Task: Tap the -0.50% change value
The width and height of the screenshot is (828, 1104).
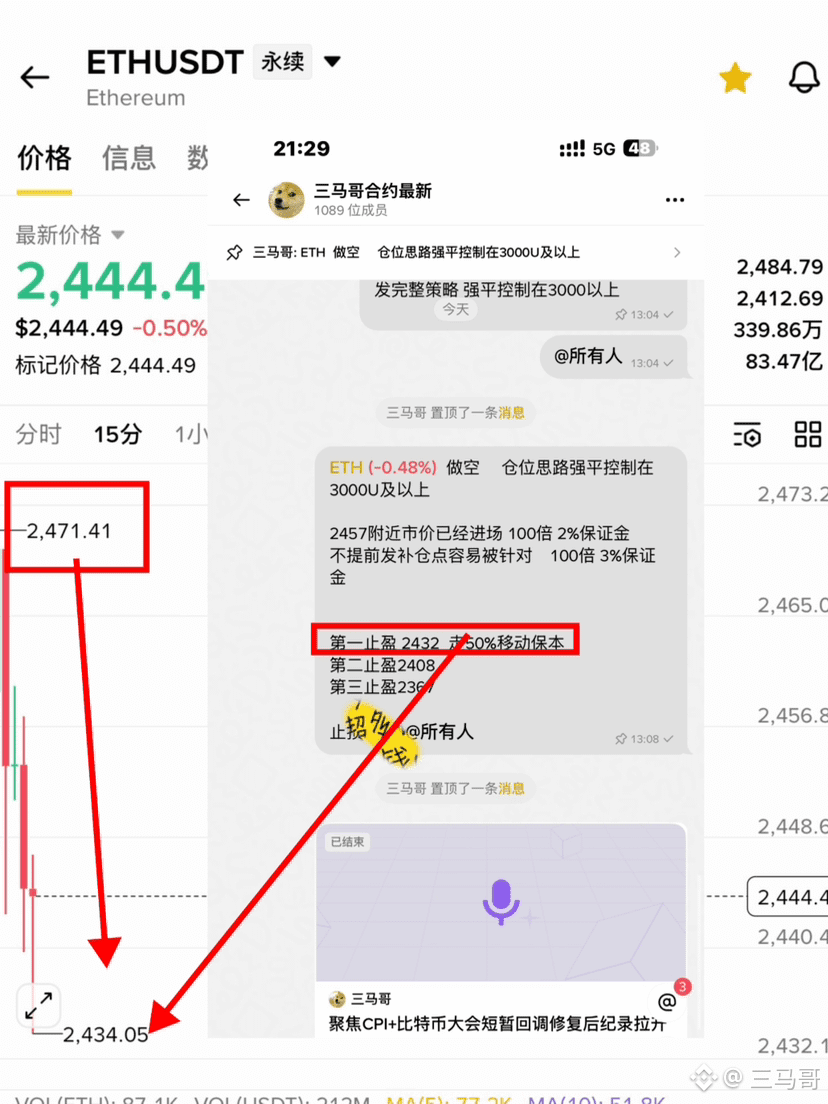Action: point(170,328)
